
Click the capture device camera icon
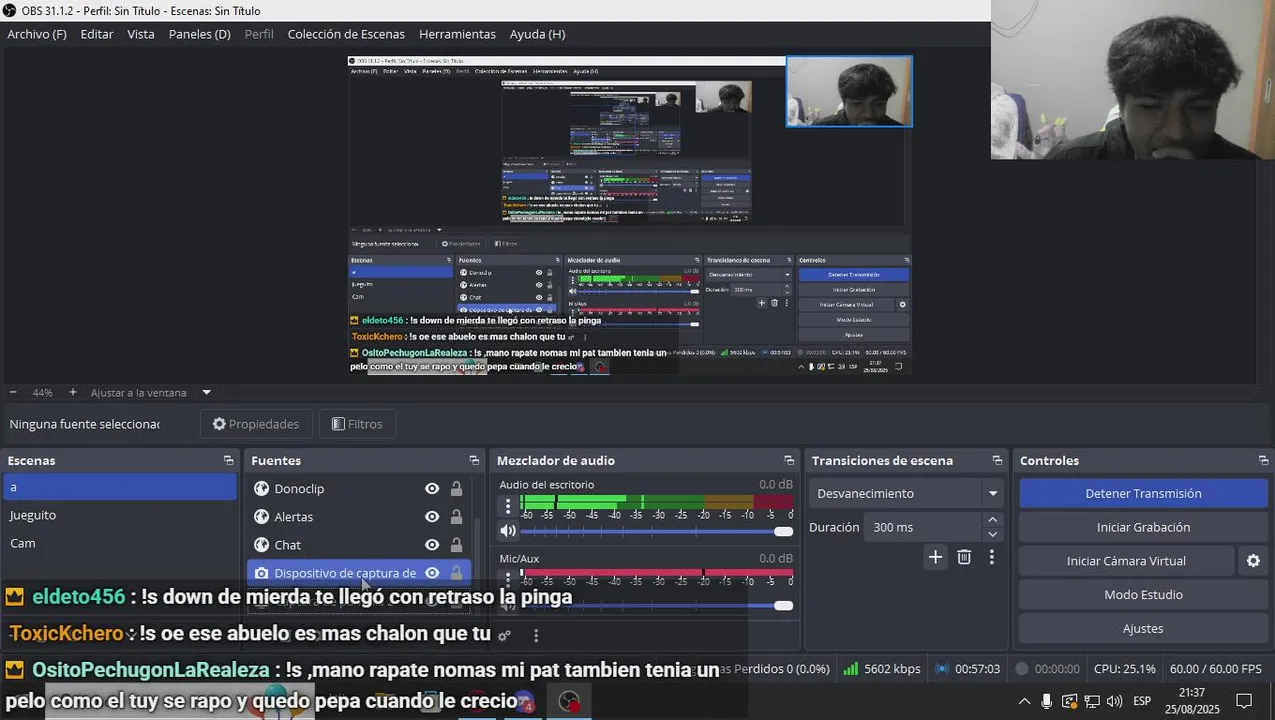[x=261, y=573]
